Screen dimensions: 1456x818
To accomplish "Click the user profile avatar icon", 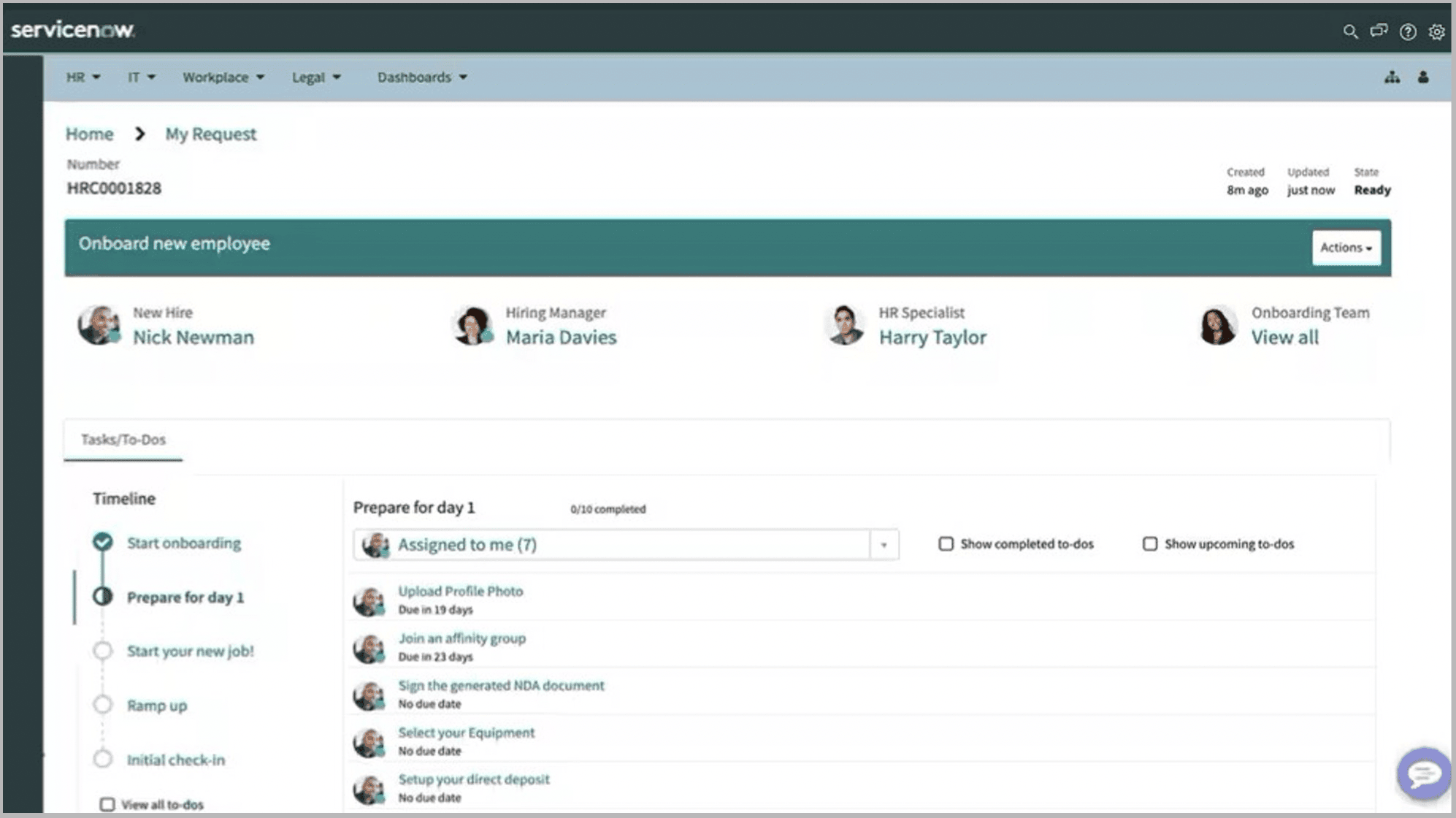I will pyautogui.click(x=1422, y=77).
